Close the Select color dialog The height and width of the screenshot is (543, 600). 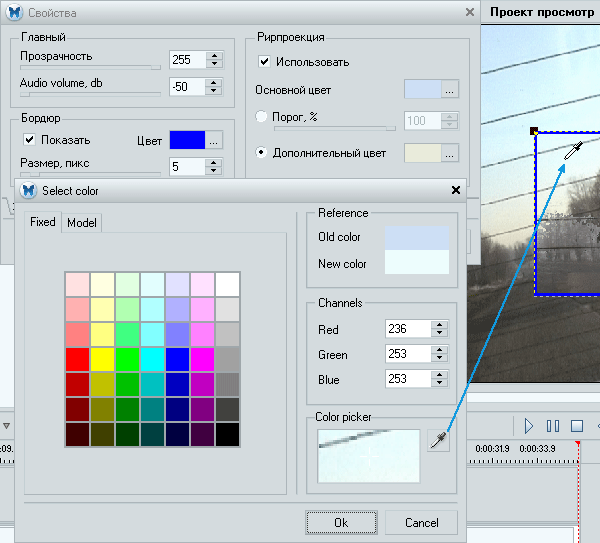pyautogui.click(x=455, y=190)
